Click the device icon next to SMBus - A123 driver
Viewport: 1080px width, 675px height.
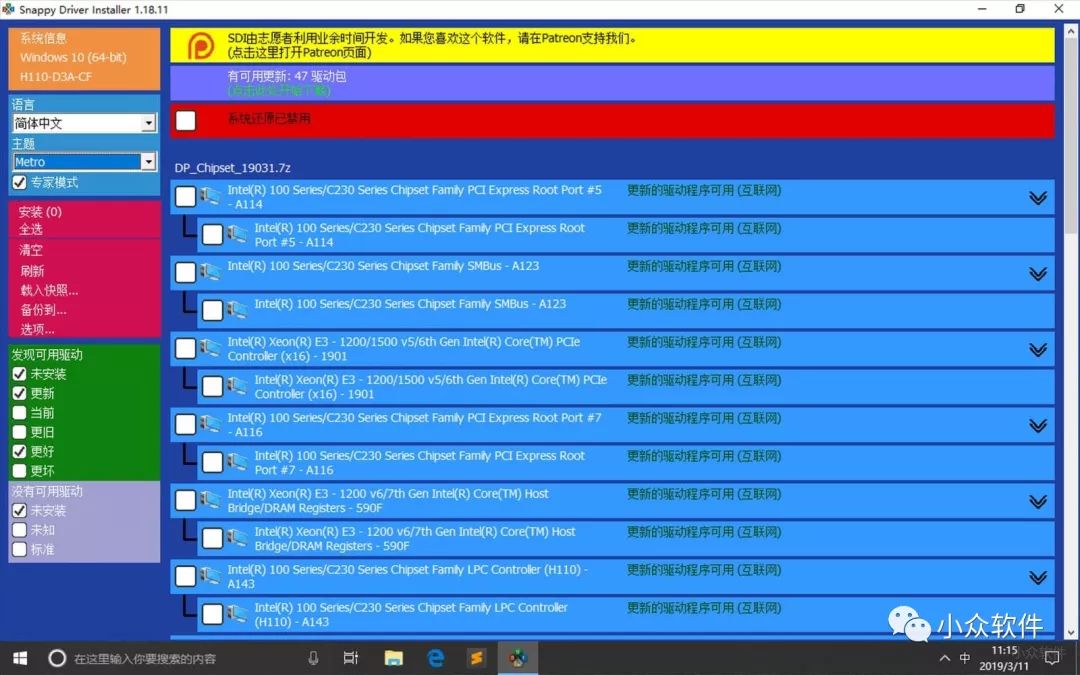(x=209, y=271)
